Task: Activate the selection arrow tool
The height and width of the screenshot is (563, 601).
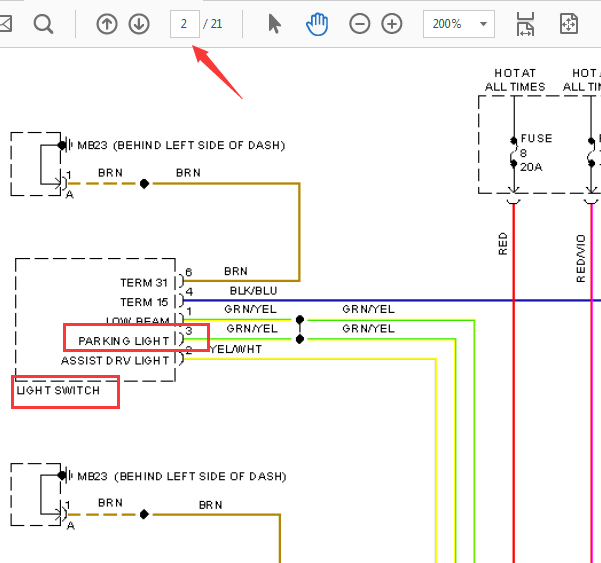Action: pyautogui.click(x=274, y=24)
